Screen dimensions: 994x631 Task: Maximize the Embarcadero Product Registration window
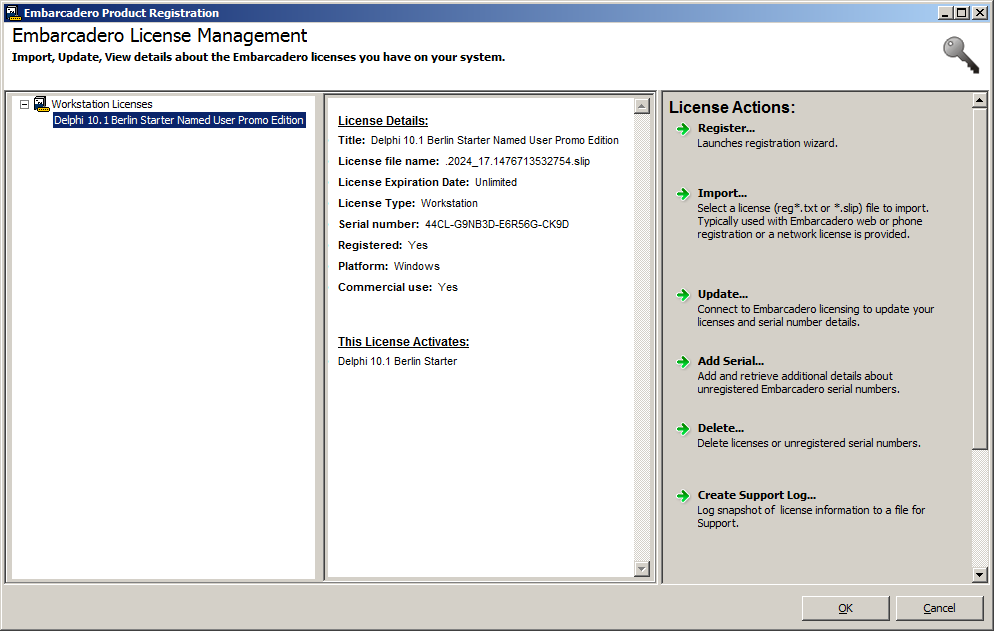point(962,13)
